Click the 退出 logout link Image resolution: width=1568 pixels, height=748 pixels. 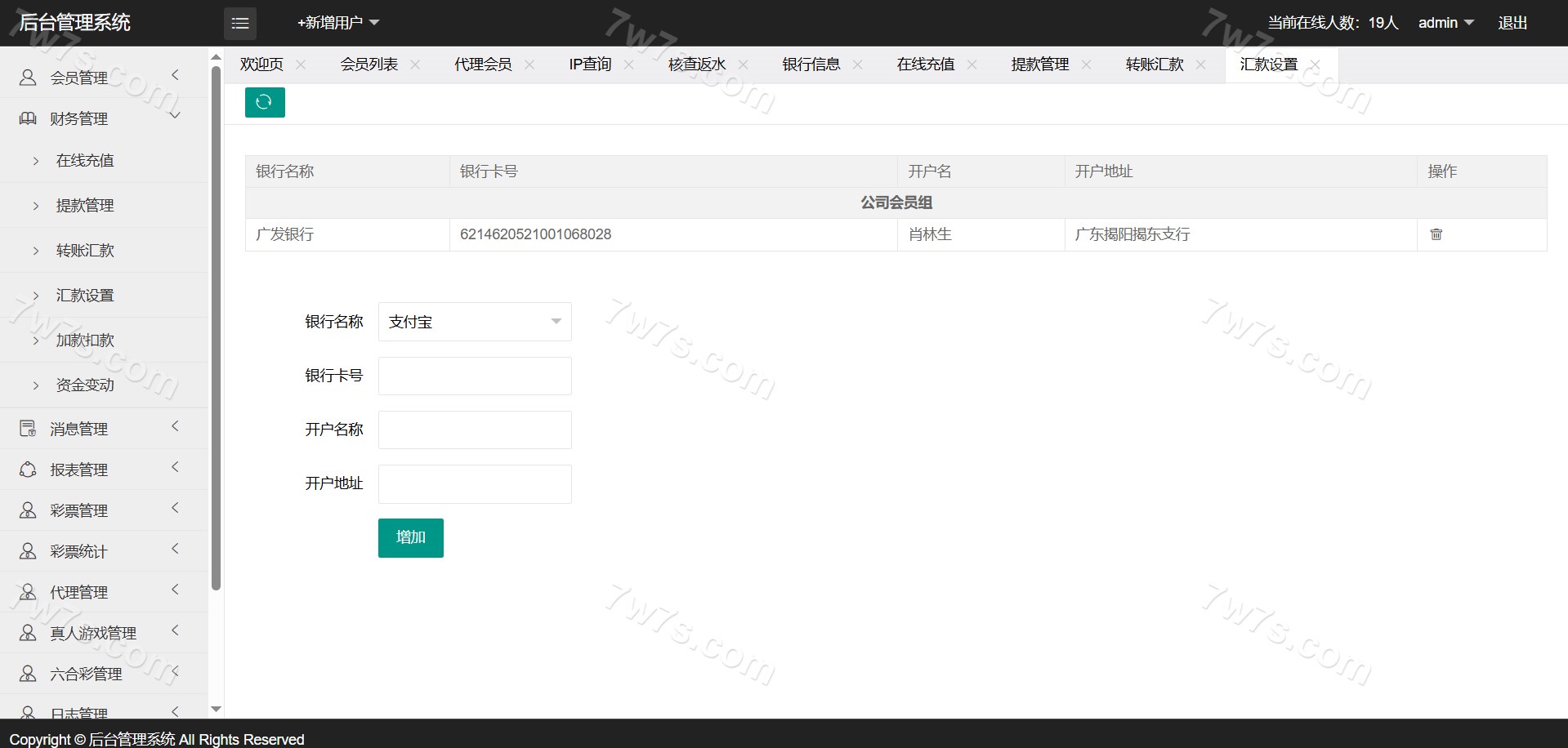pyautogui.click(x=1512, y=23)
